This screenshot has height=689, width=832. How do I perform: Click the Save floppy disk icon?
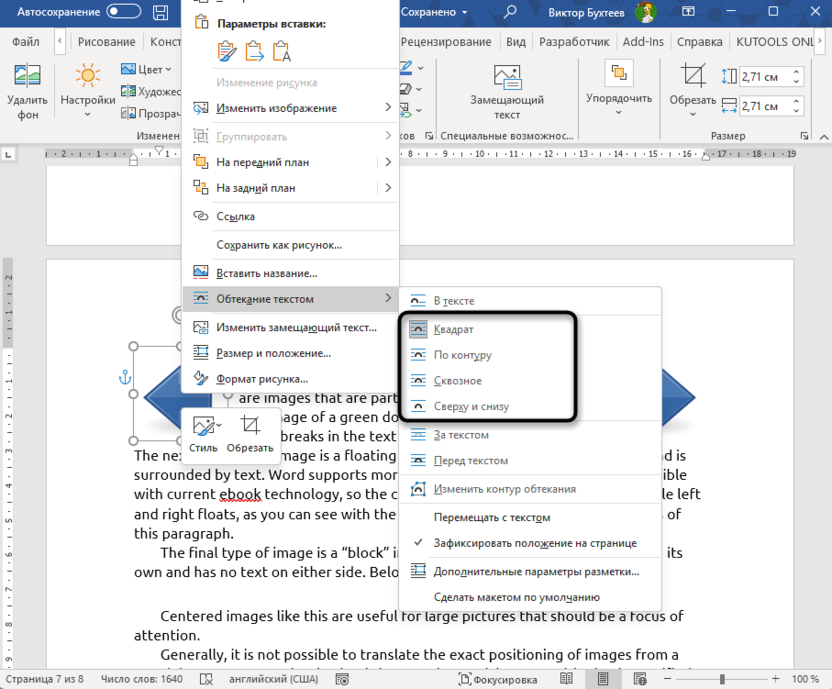tap(160, 12)
